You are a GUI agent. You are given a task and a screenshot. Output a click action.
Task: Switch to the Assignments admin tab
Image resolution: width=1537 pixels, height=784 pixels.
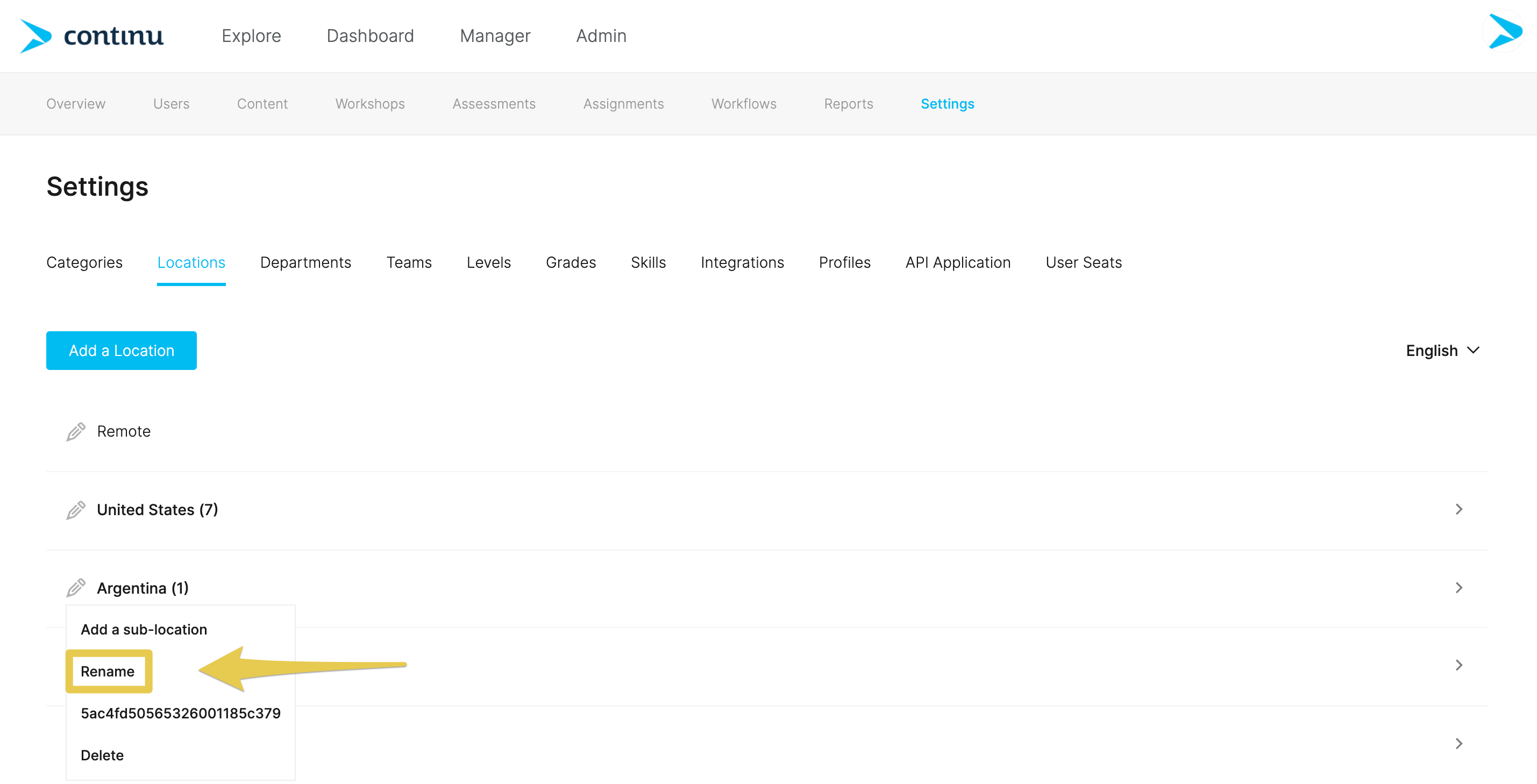(623, 104)
